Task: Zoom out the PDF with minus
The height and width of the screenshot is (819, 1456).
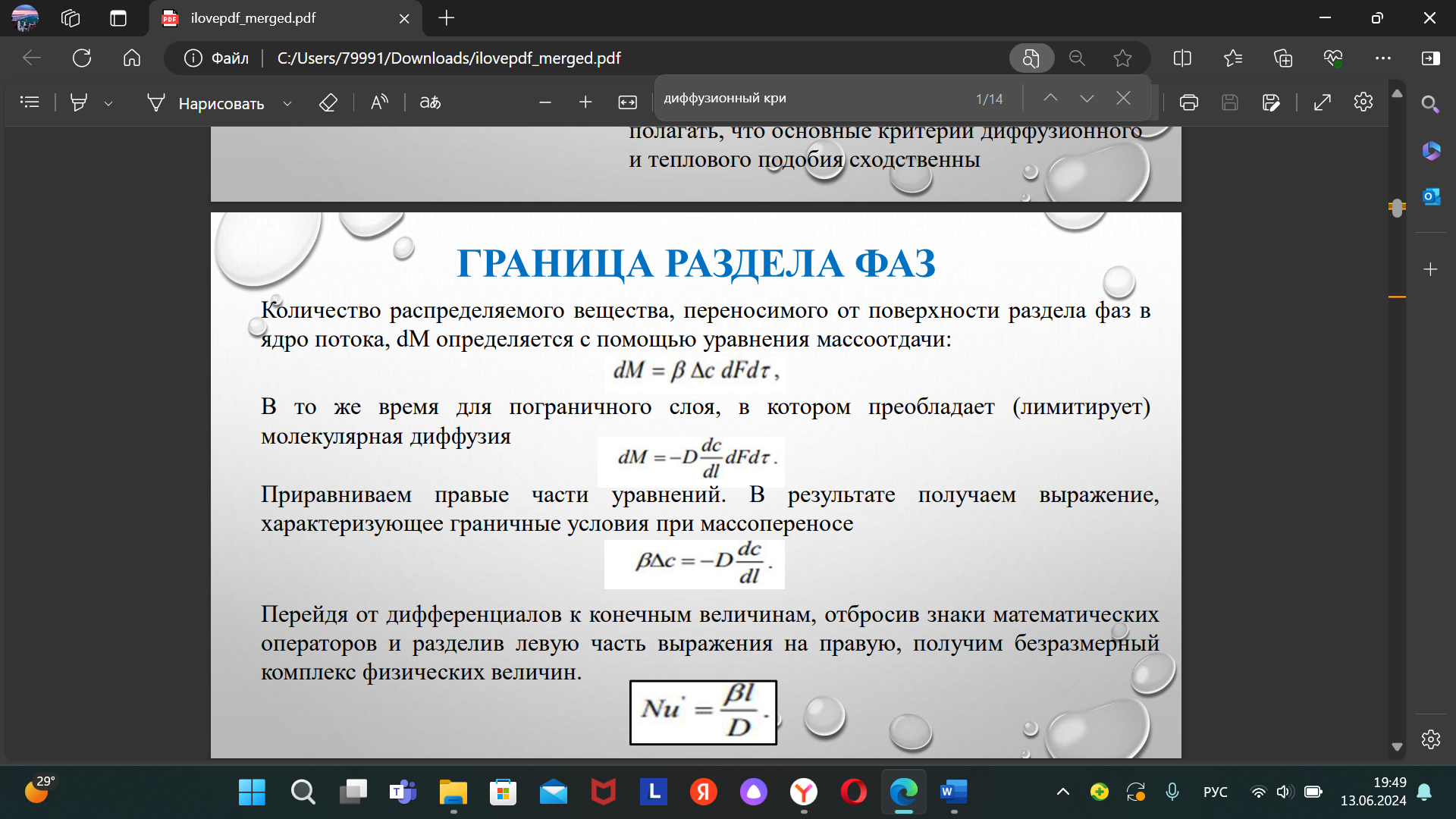Action: (544, 102)
